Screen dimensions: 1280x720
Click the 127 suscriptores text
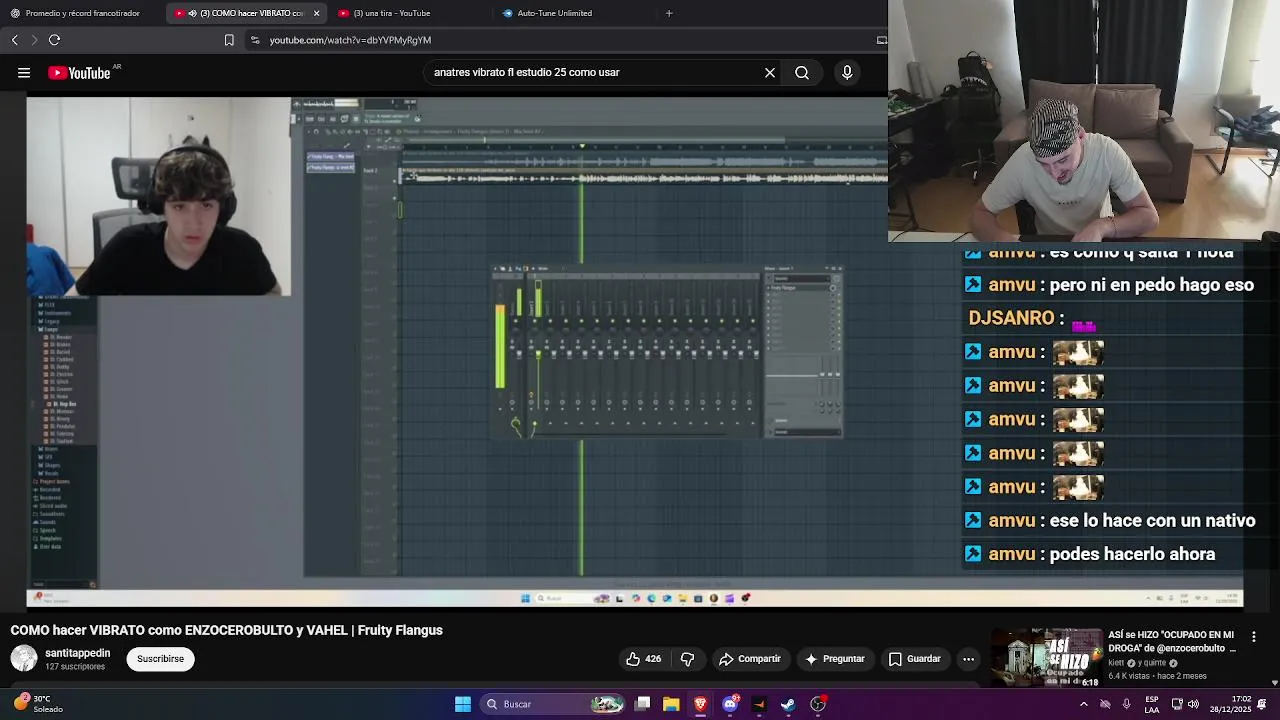coord(75,667)
